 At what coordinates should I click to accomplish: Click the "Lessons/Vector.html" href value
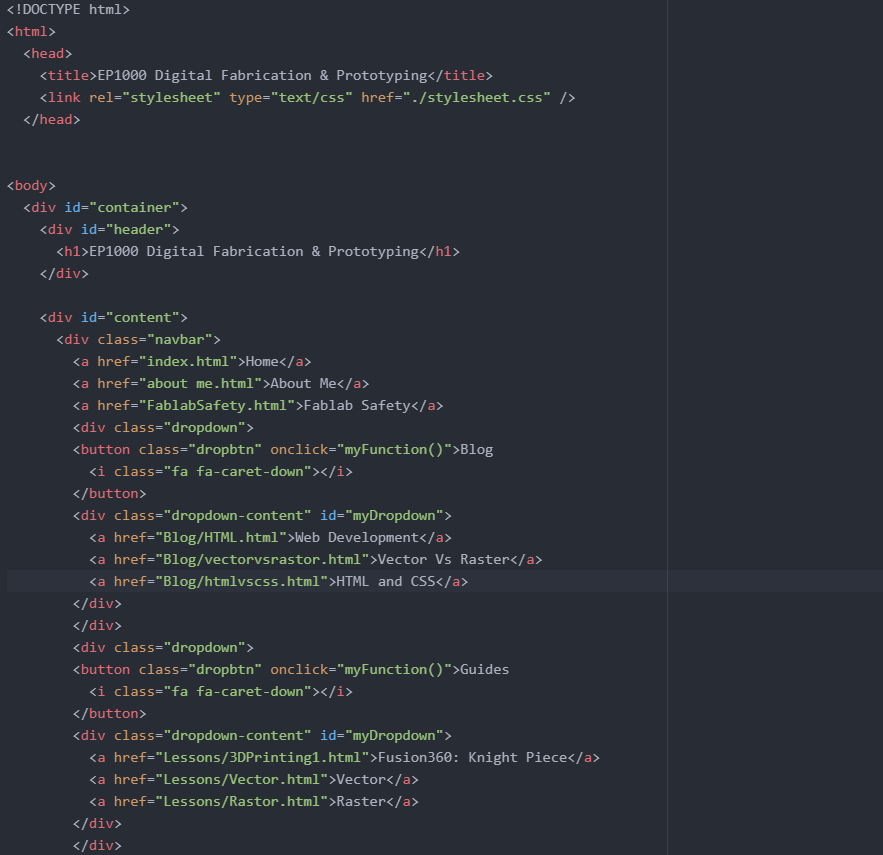tap(242, 779)
